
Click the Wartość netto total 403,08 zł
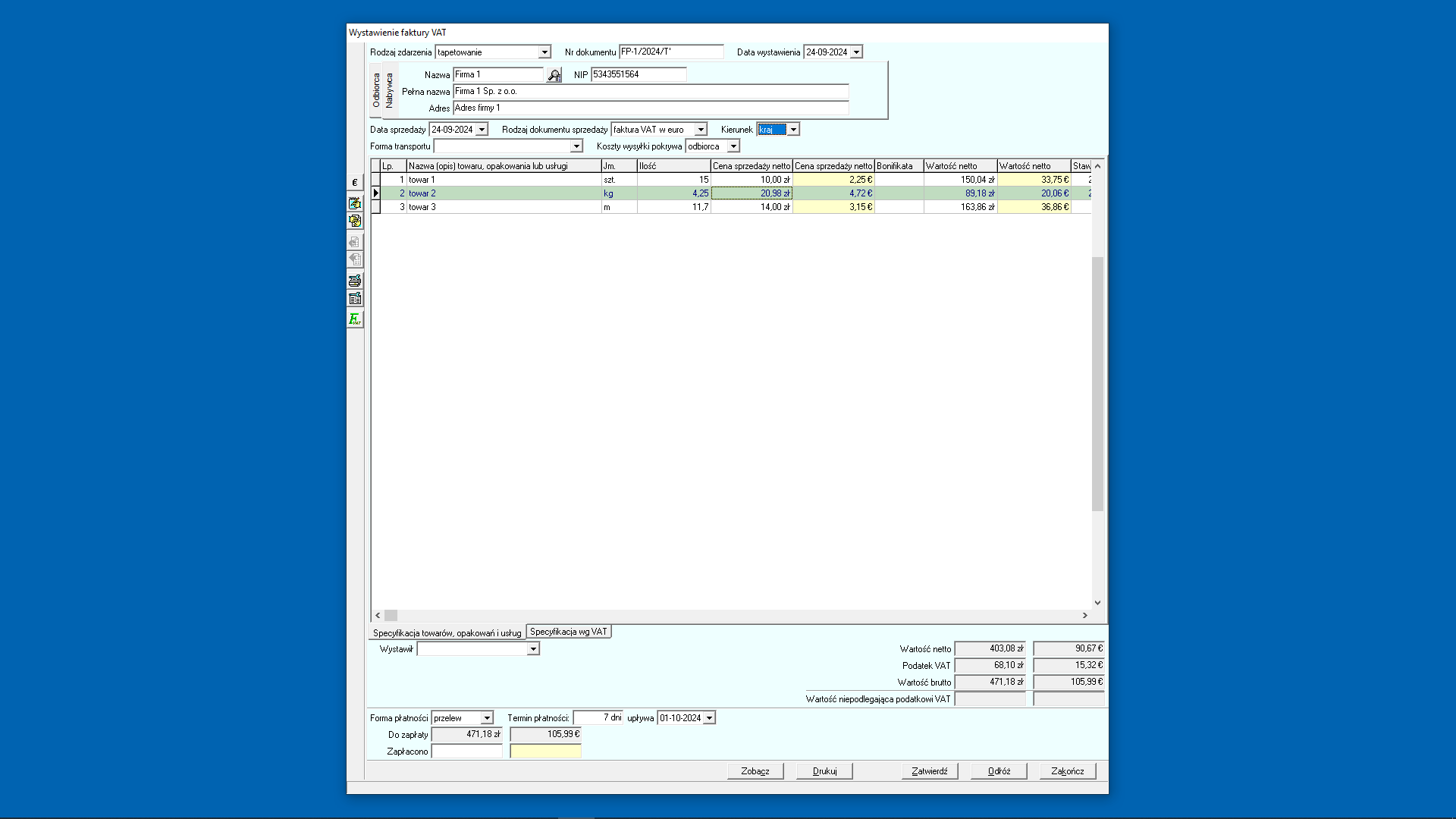[990, 648]
